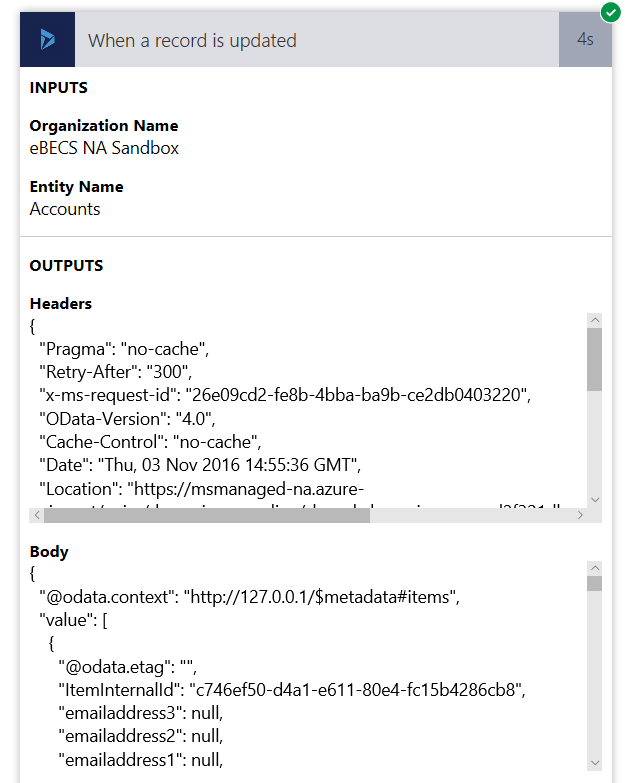The height and width of the screenshot is (783, 626).
Task: Click the 'Entity Name' label
Action: pos(76,187)
